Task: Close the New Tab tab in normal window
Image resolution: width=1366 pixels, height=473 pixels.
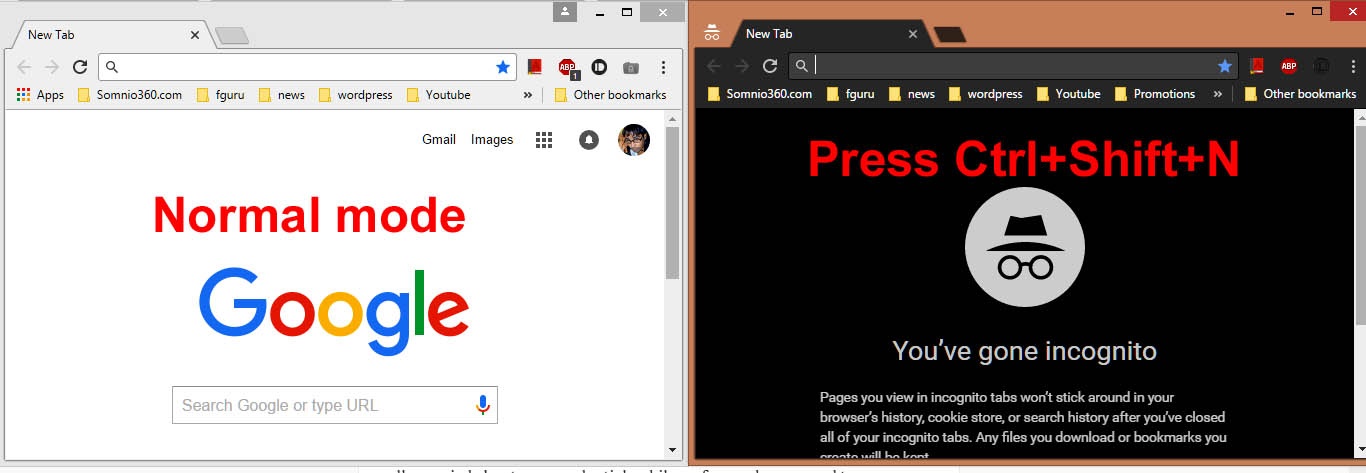Action: 194,35
